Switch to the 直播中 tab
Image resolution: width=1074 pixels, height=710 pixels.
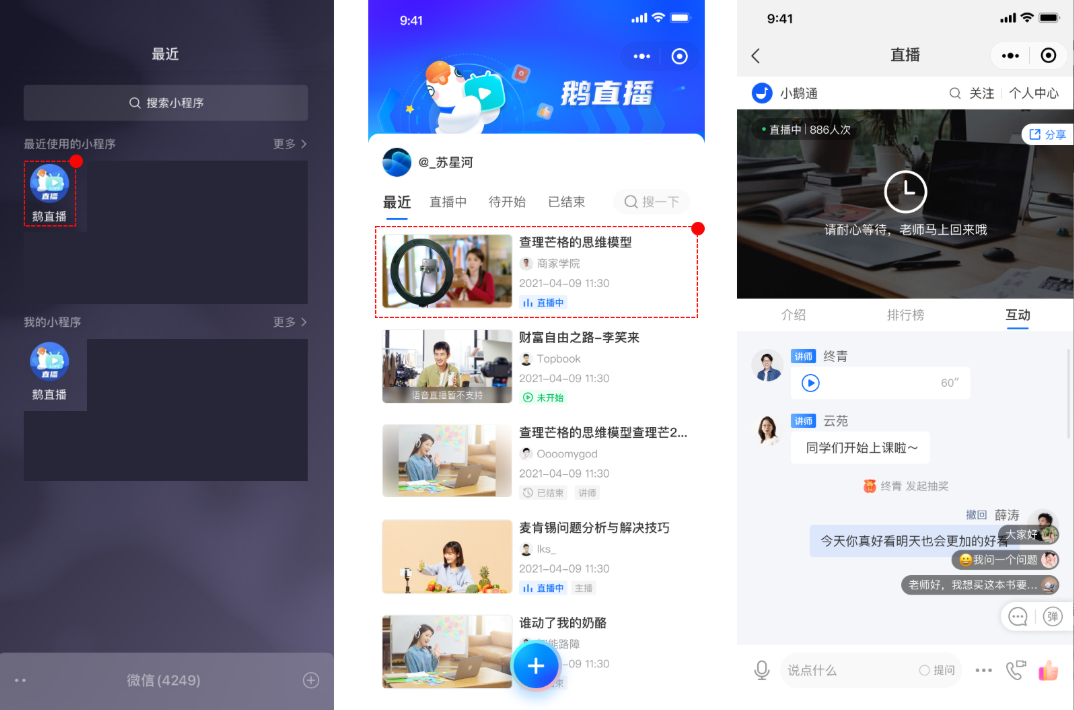click(448, 202)
